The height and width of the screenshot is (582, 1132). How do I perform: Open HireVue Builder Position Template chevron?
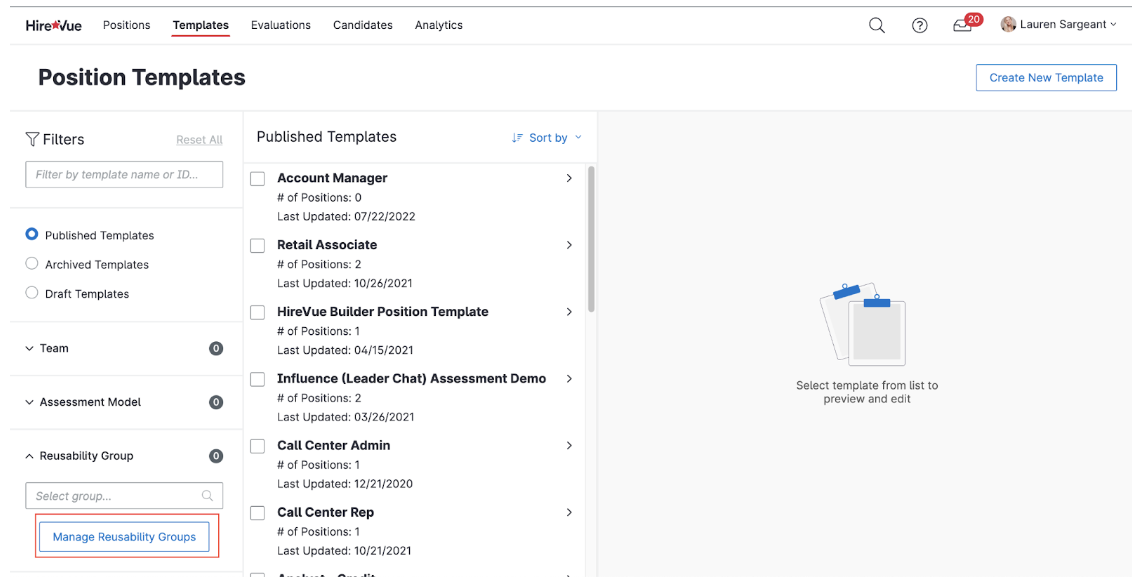pos(569,312)
